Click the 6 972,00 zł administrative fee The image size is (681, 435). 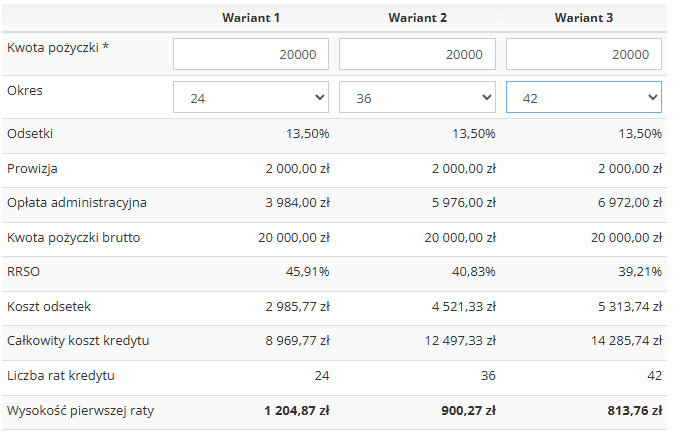pyautogui.click(x=630, y=203)
